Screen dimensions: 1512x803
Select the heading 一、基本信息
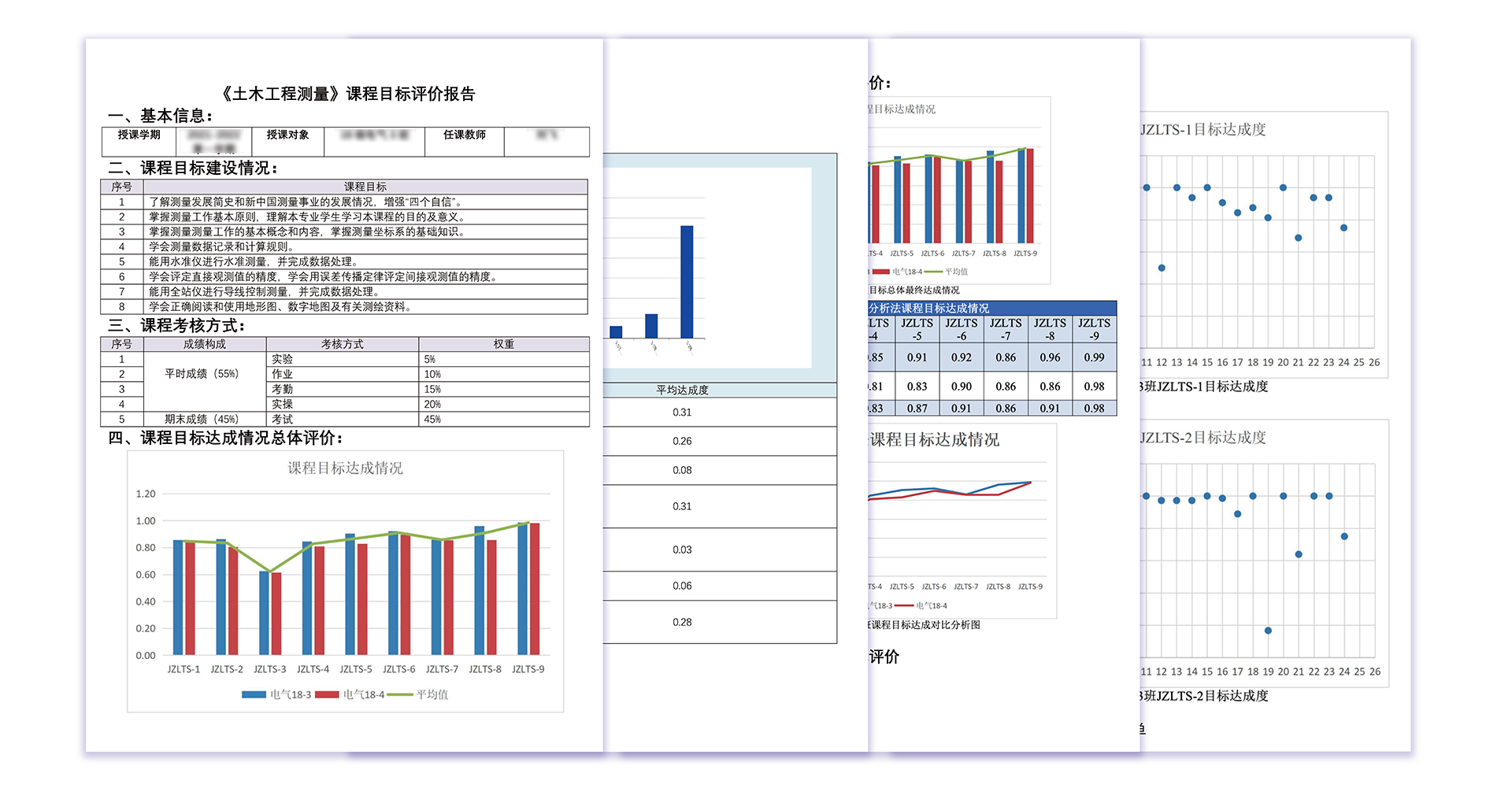[x=160, y=117]
